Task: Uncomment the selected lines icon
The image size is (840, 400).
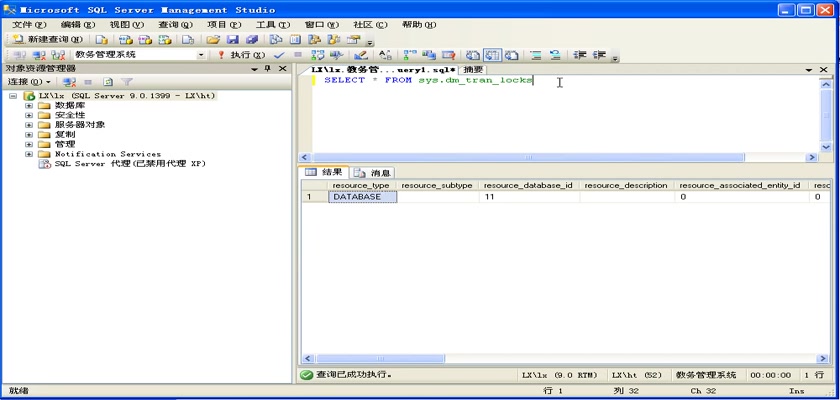Action: pyautogui.click(x=555, y=55)
